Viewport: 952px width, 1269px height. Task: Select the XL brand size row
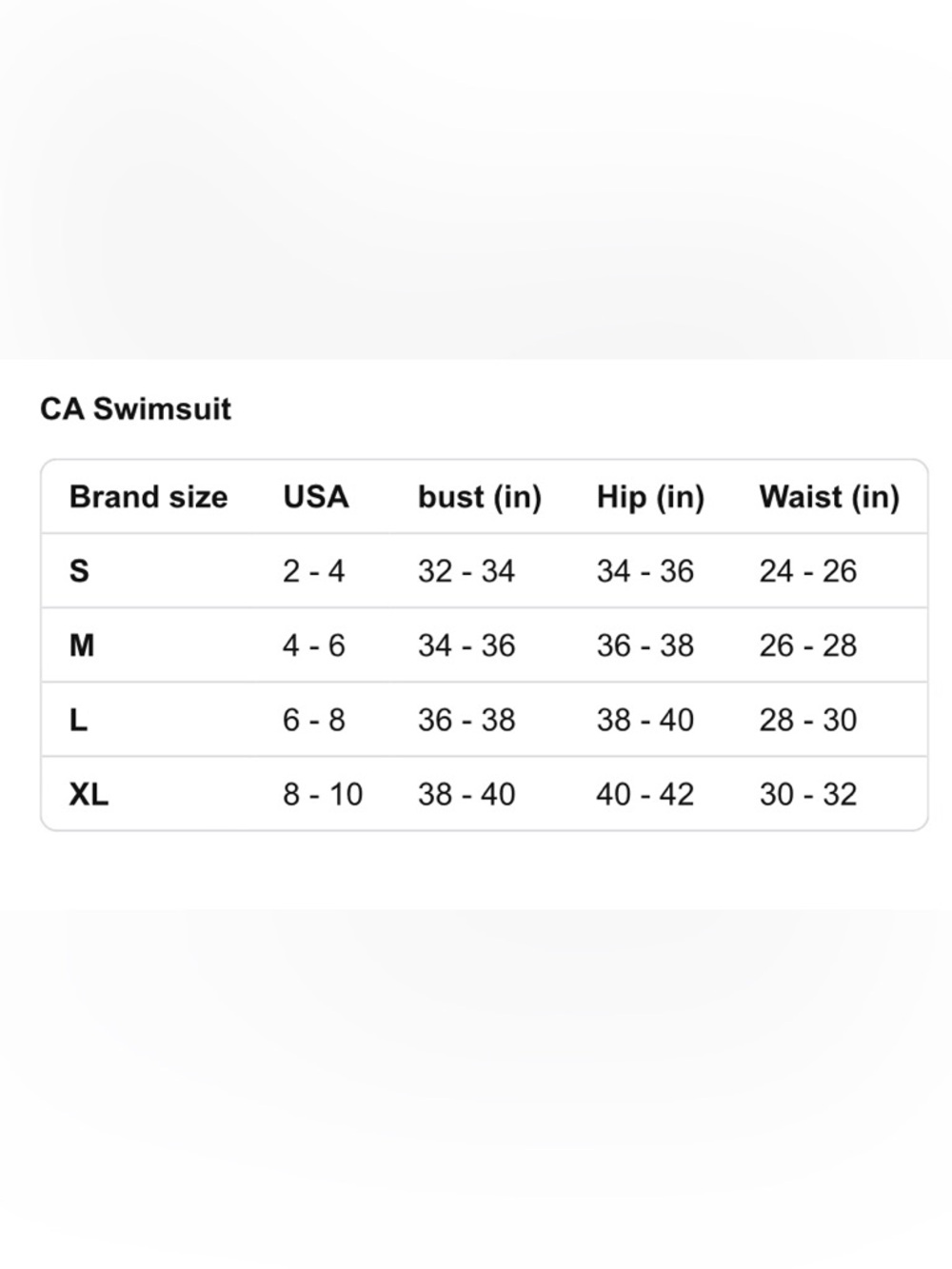pos(485,794)
